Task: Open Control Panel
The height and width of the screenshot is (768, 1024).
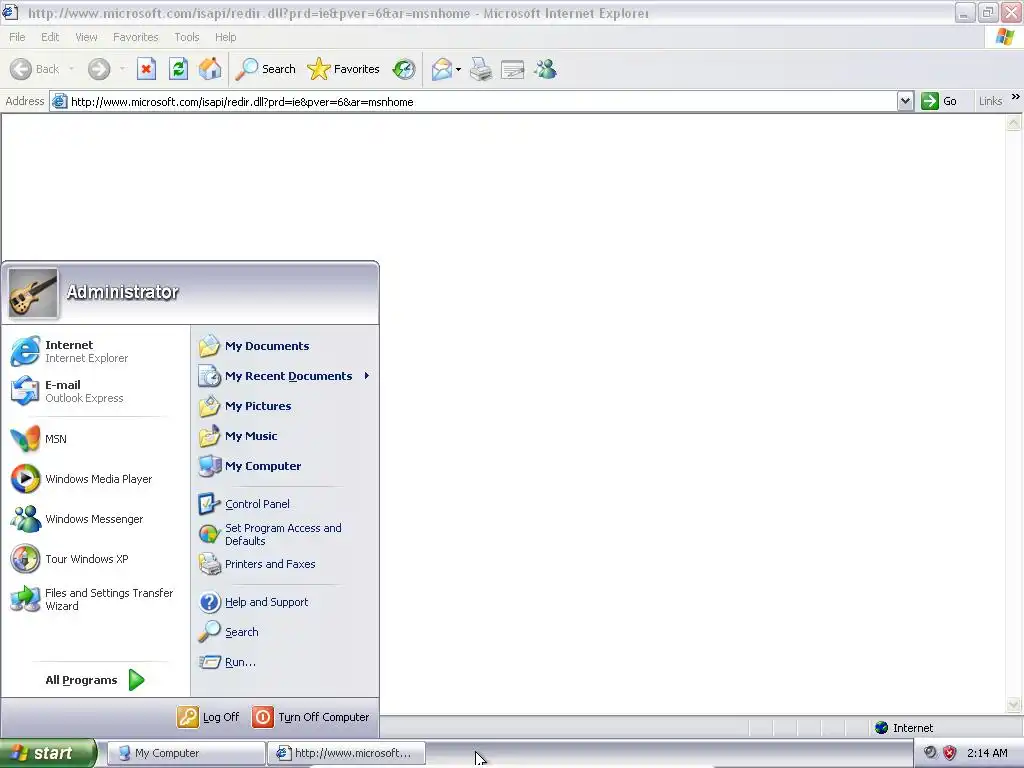Action: tap(285, 504)
